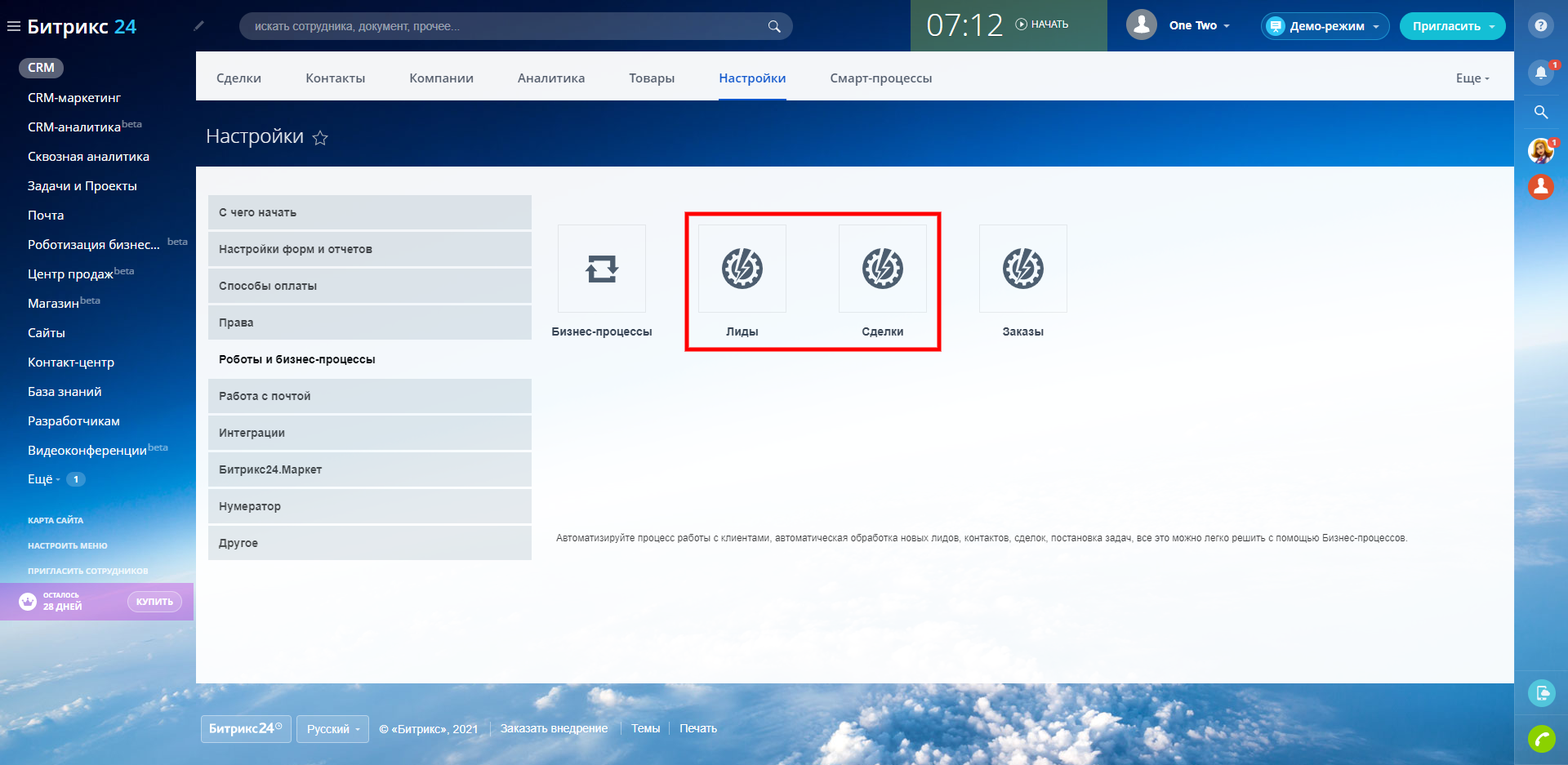The height and width of the screenshot is (765, 1568).
Task: Click НАСТРОИТЬ МЕНЮ link
Action: pos(68,545)
